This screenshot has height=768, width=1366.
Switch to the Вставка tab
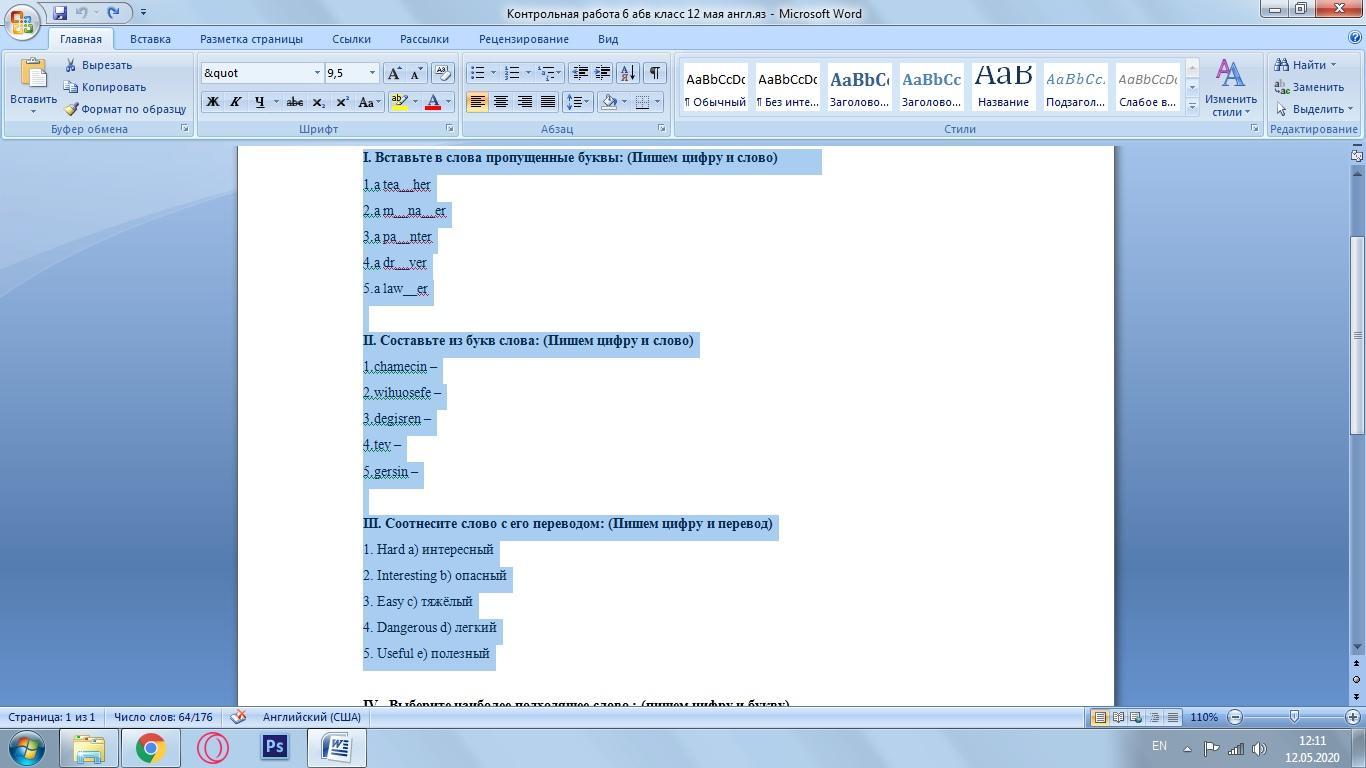click(150, 39)
